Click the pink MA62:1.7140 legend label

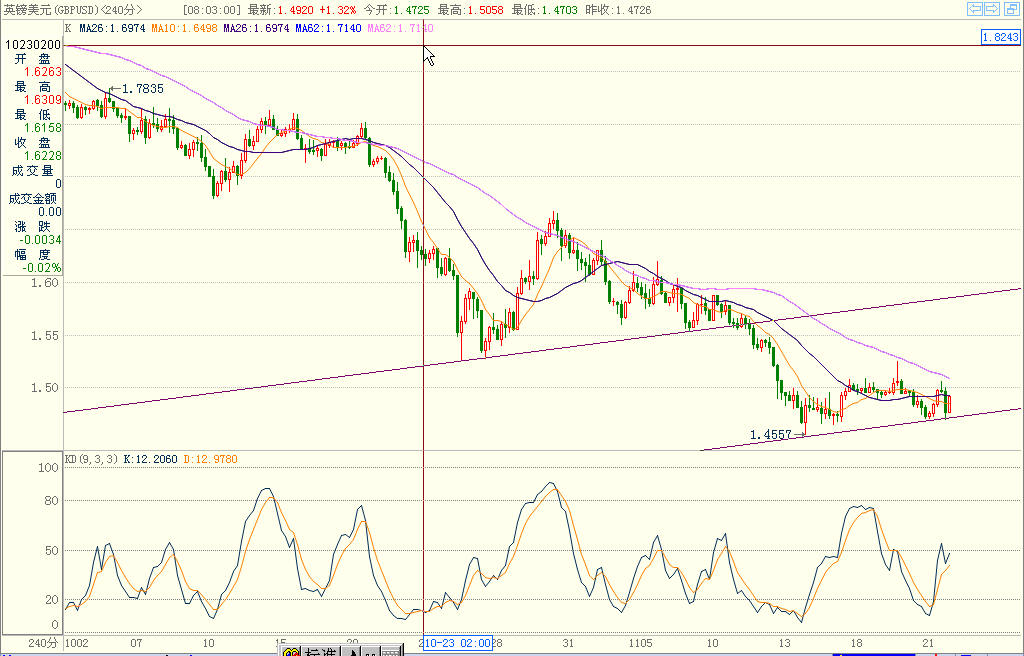(x=400, y=28)
